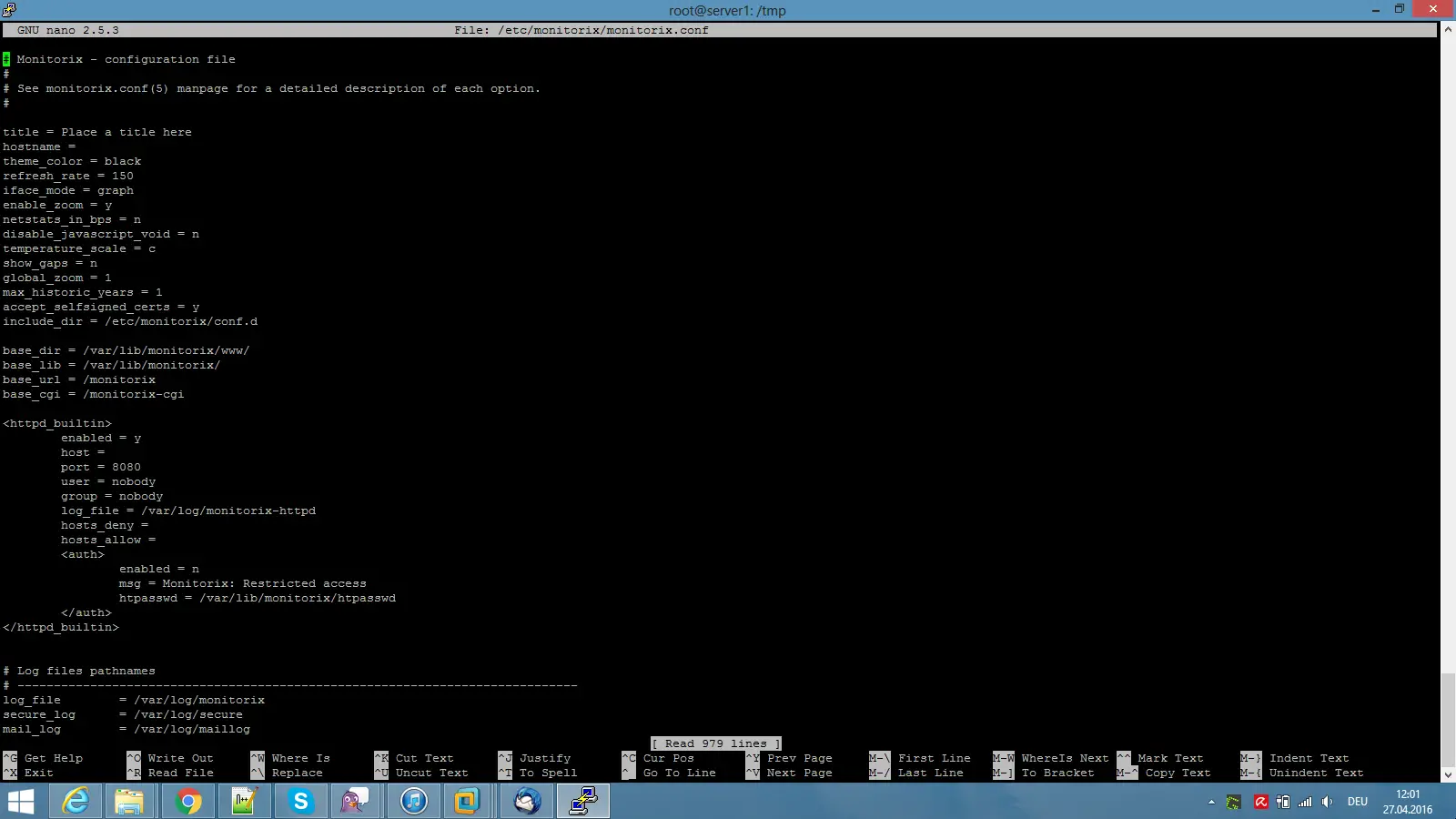Click the 'theme_color = black' line
Image resolution: width=1456 pixels, height=819 pixels.
(72, 161)
